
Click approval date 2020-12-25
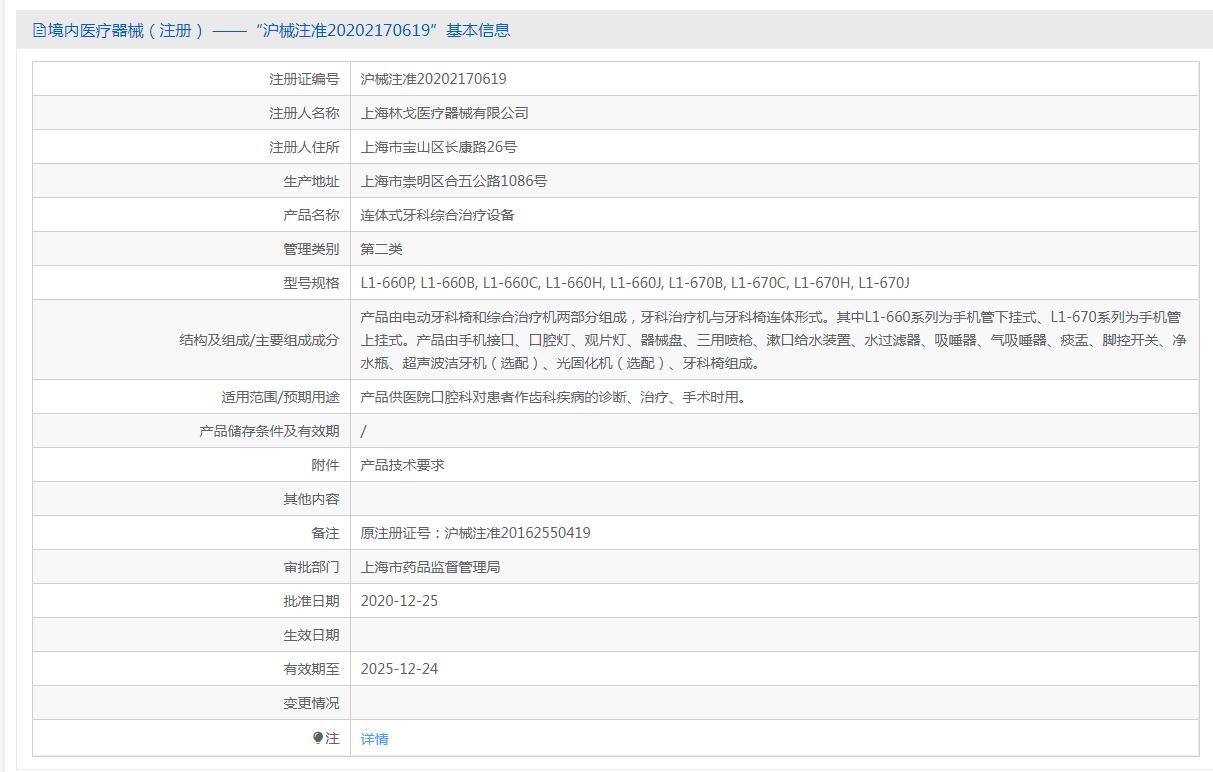(399, 601)
